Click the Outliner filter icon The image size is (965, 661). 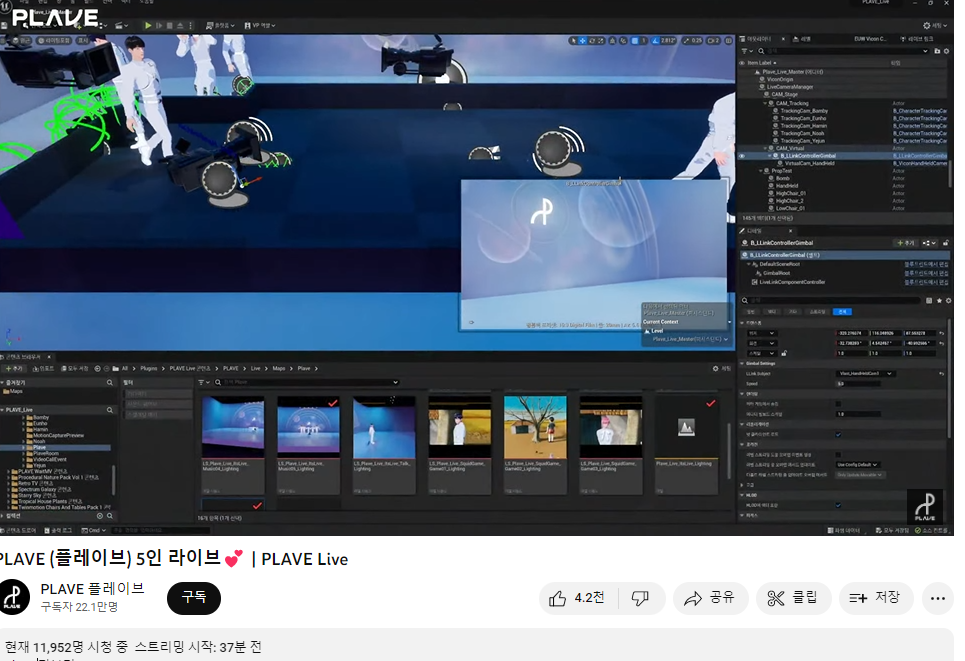(x=746, y=51)
